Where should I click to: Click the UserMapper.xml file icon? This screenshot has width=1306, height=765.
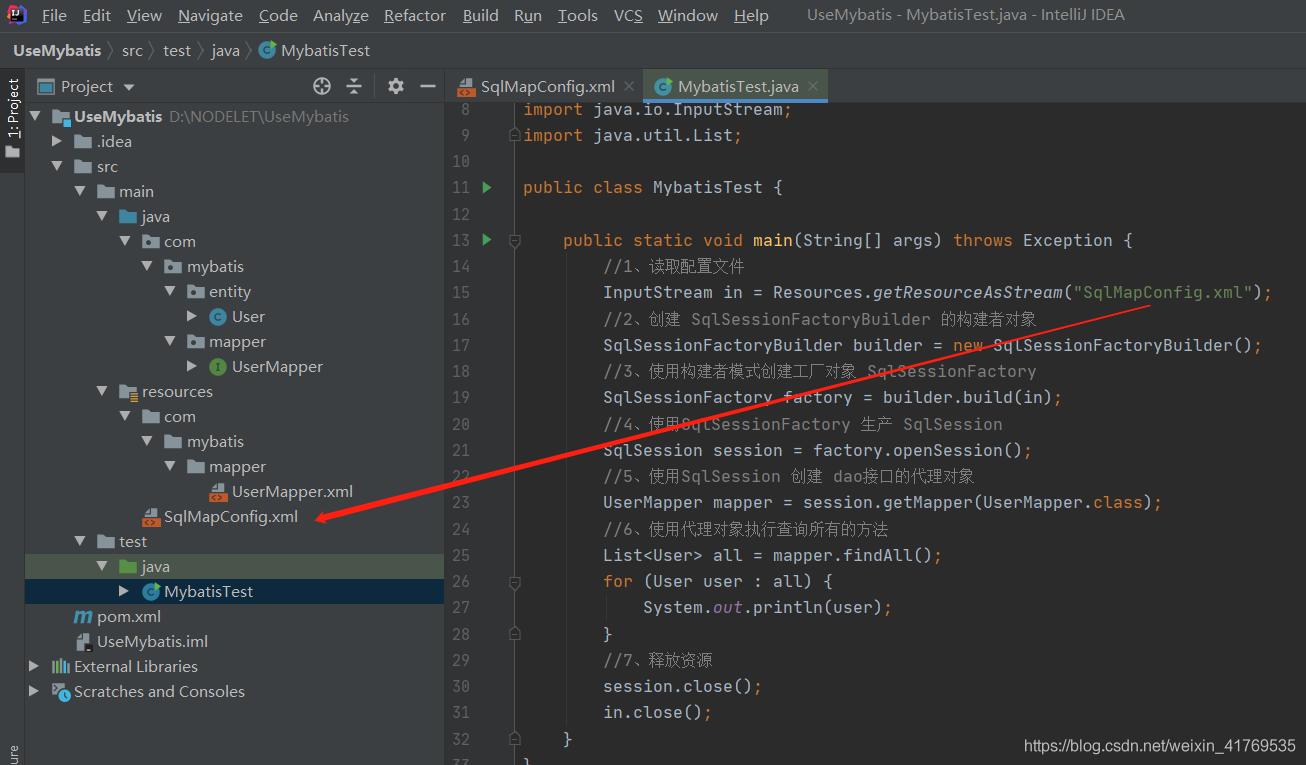click(x=217, y=492)
